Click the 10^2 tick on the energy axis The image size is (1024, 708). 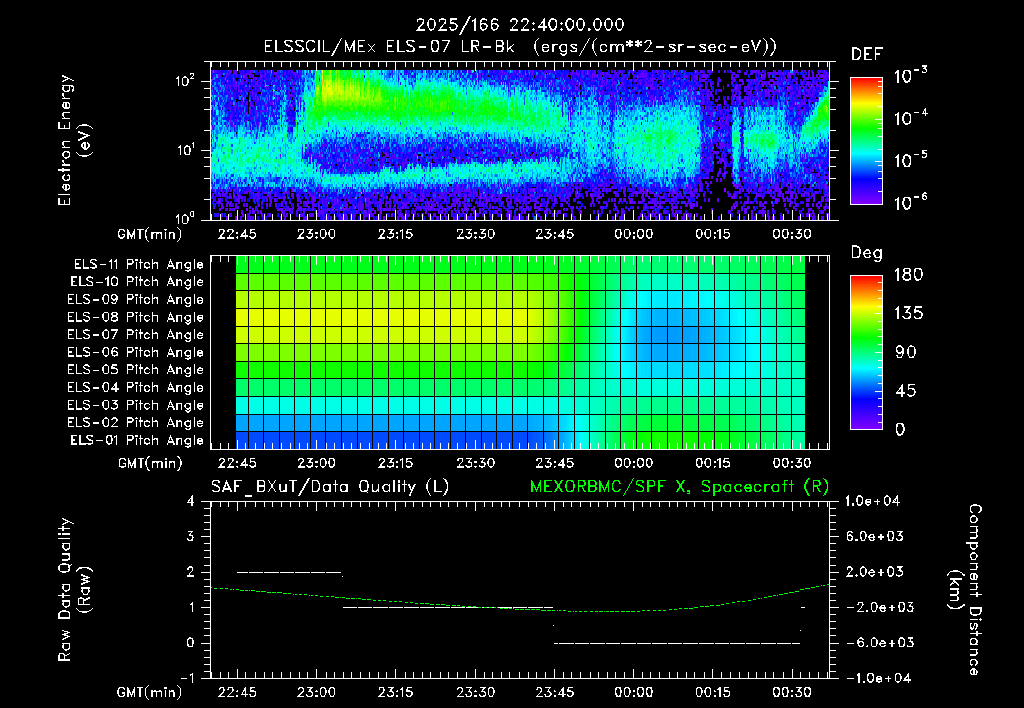[185, 80]
